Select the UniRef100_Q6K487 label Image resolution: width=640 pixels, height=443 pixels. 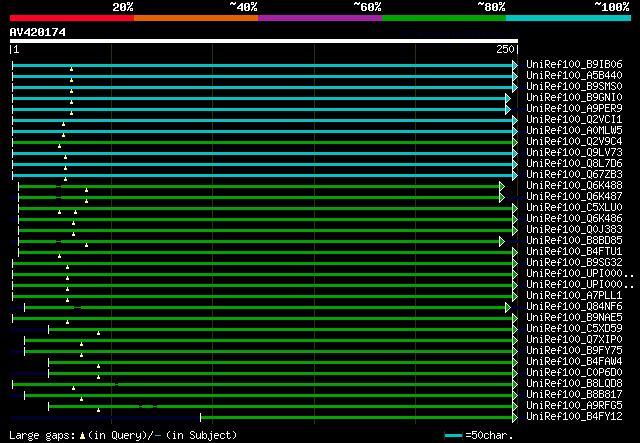[x=574, y=196]
